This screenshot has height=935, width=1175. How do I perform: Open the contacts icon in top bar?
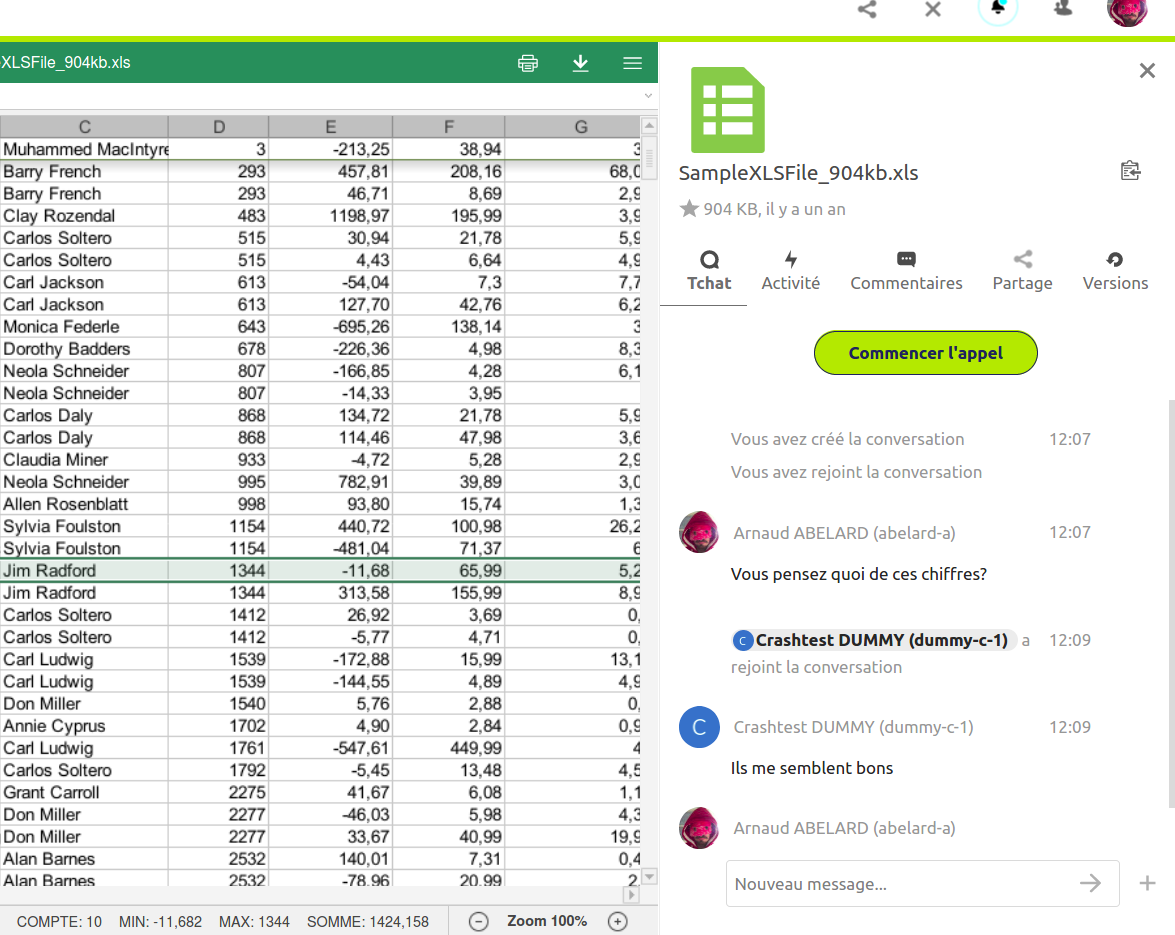(1062, 9)
